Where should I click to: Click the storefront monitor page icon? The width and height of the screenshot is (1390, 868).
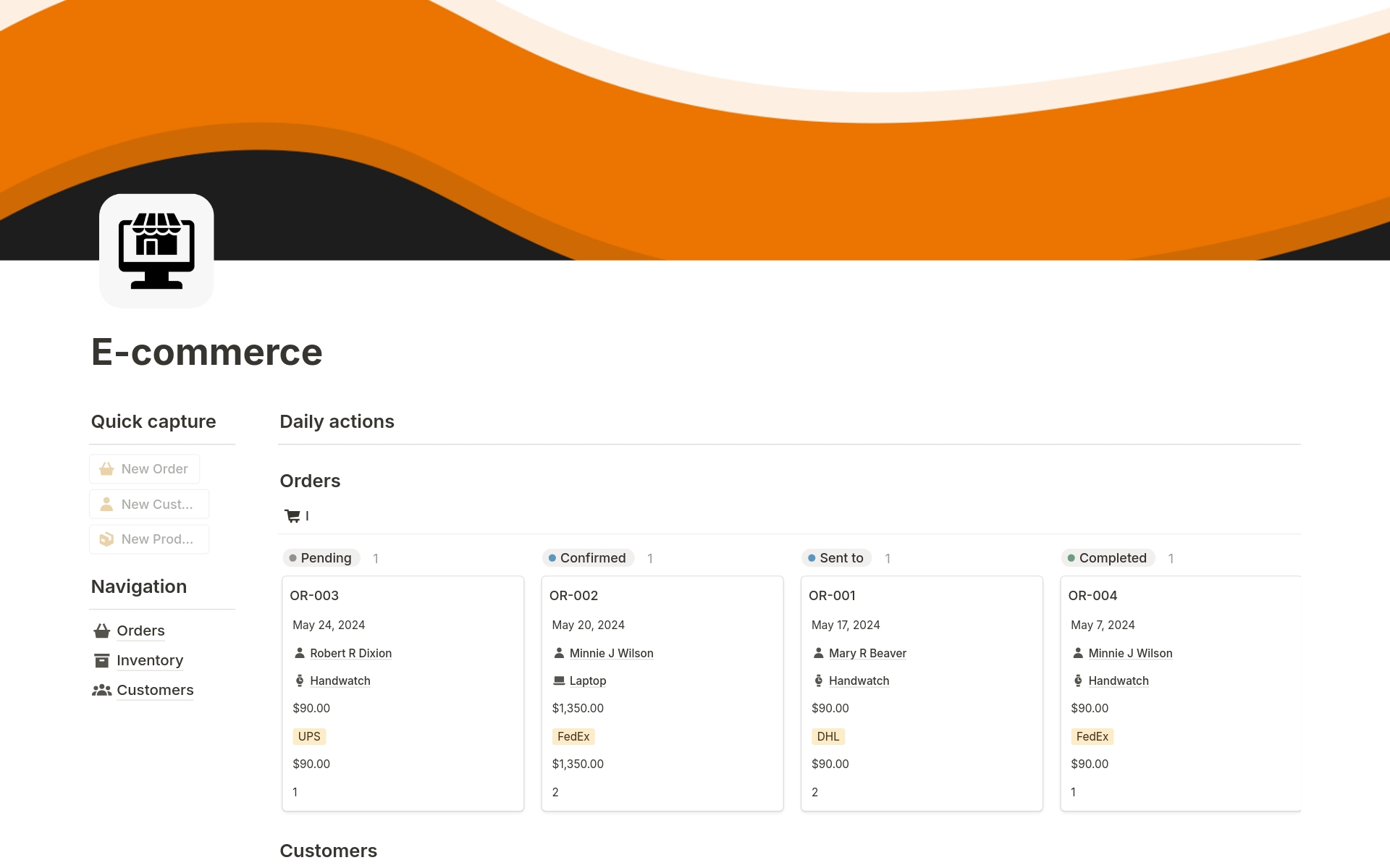pyautogui.click(x=156, y=250)
